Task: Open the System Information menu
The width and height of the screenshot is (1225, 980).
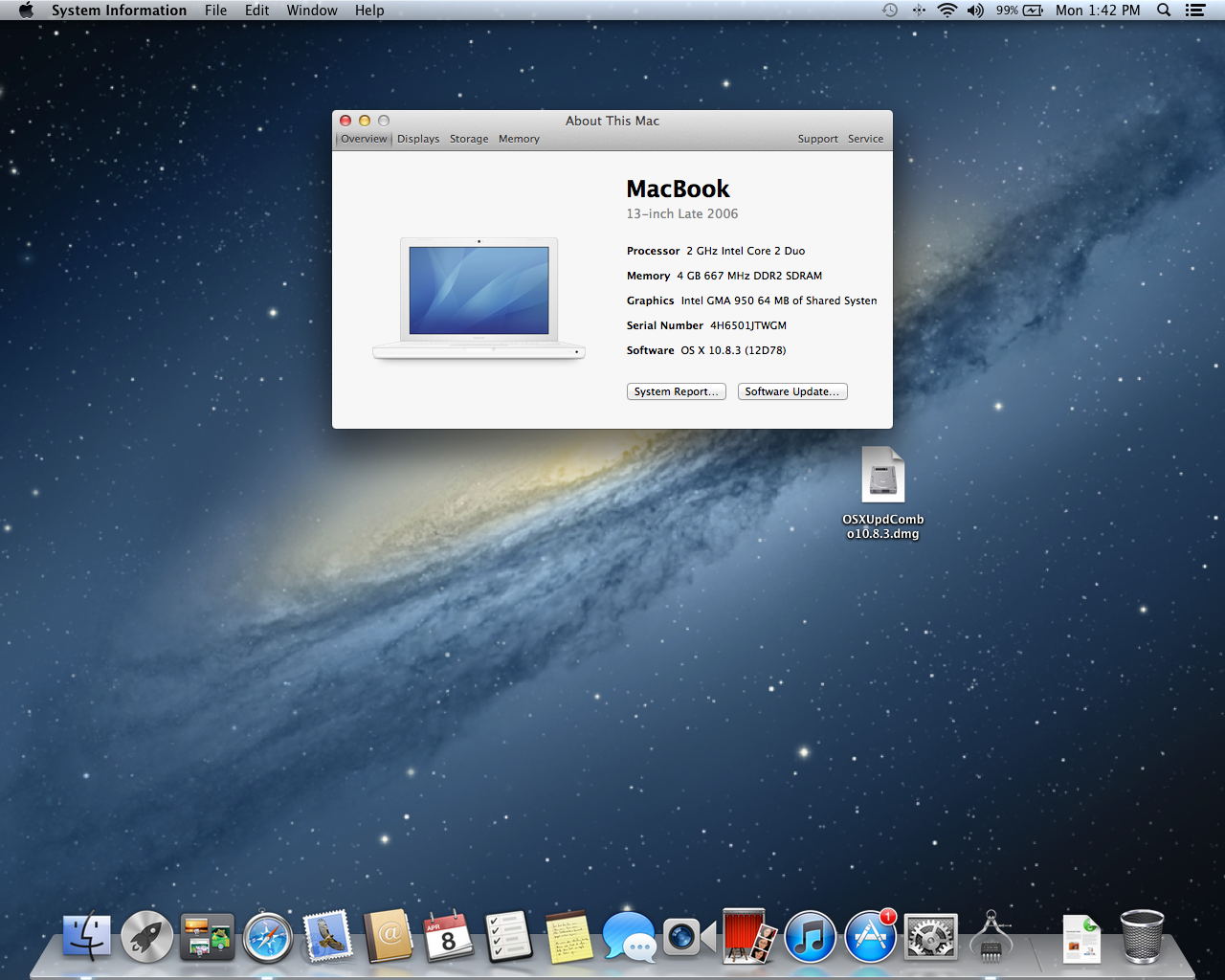Action: pyautogui.click(x=119, y=11)
